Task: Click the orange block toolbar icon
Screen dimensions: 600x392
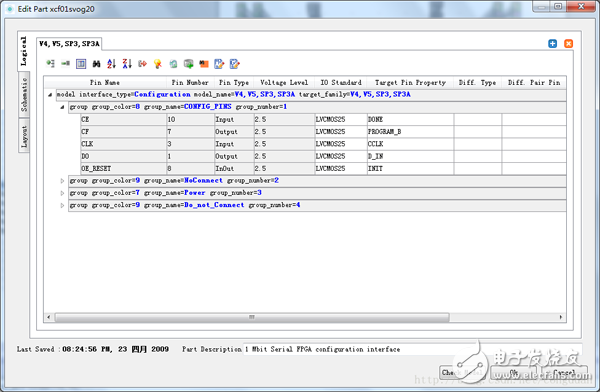Action: pyautogui.click(x=204, y=64)
